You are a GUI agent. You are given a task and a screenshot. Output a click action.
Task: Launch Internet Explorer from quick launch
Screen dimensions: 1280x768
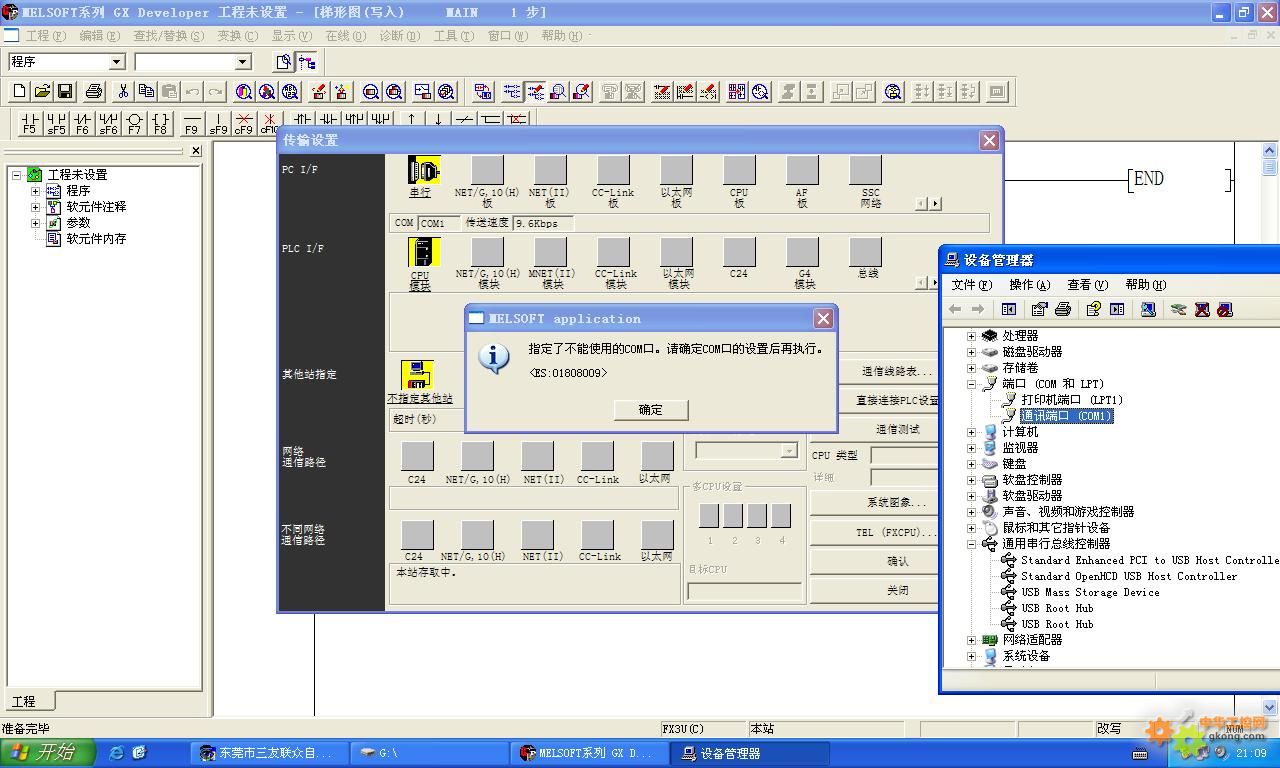[x=117, y=753]
